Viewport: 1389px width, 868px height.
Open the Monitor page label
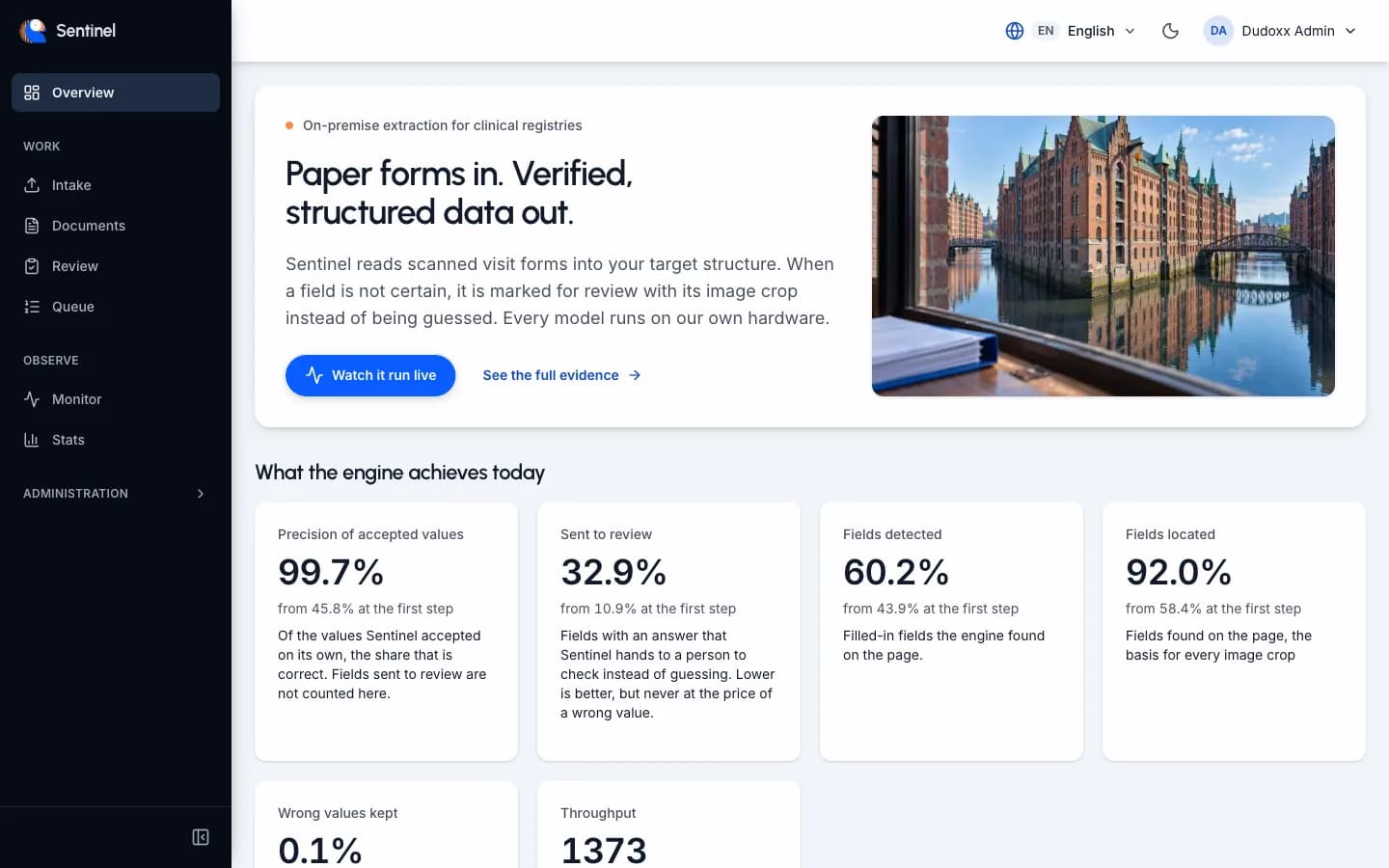(x=77, y=399)
